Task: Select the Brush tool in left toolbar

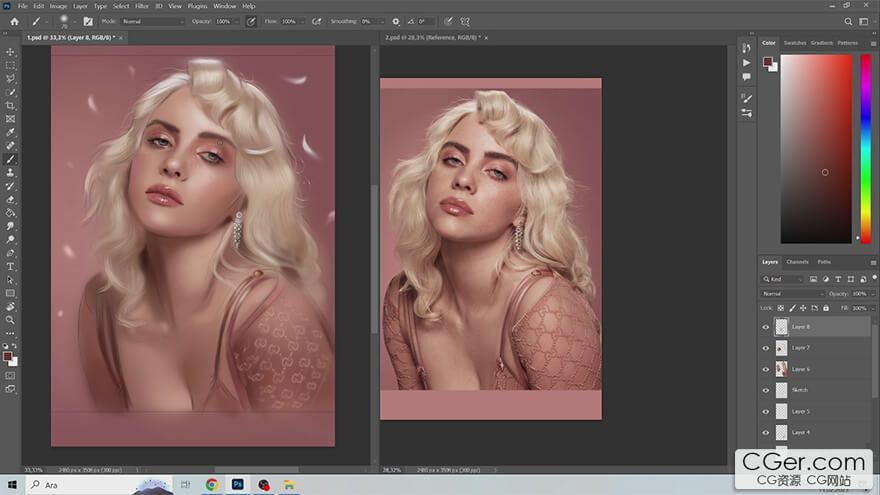Action: [x=10, y=159]
